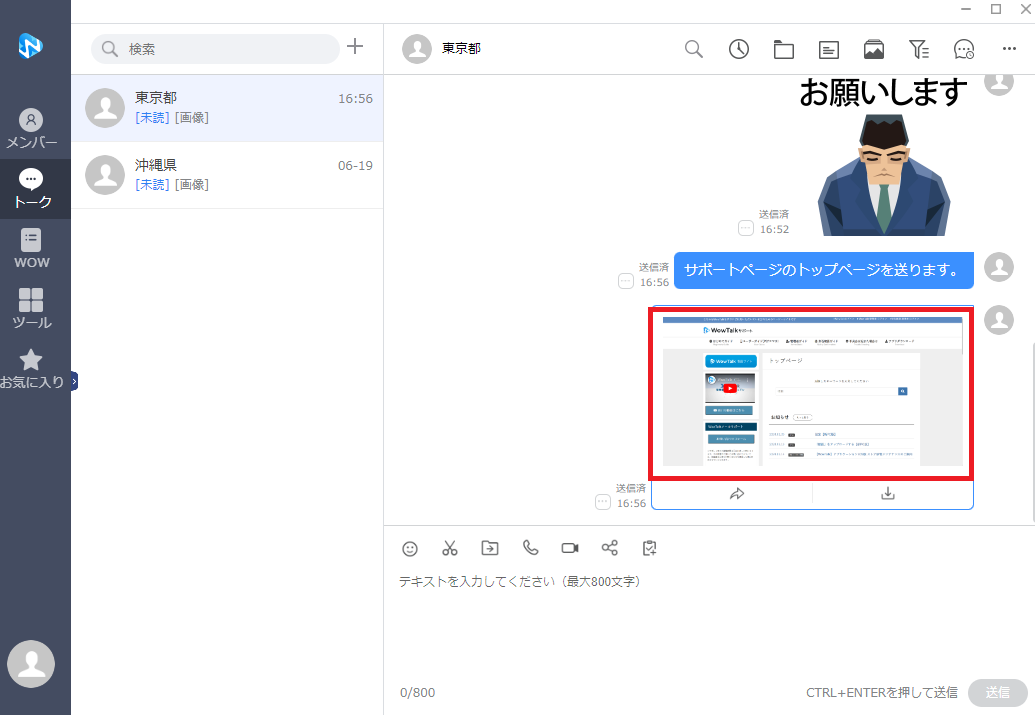Open the three-dot more options menu
Screen dimensions: 1035x715
1008,49
